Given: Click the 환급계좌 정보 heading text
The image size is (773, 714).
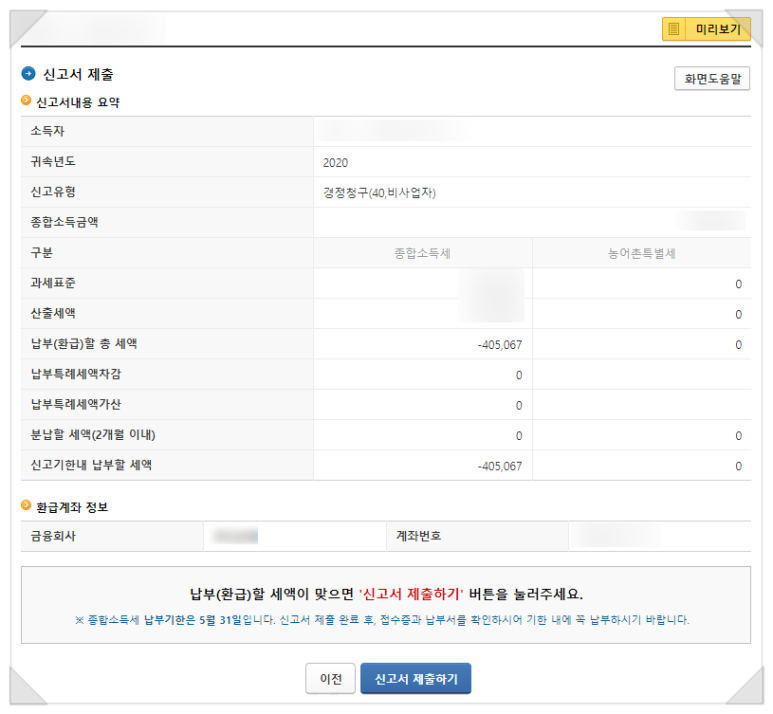Looking at the screenshot, I should [72, 507].
